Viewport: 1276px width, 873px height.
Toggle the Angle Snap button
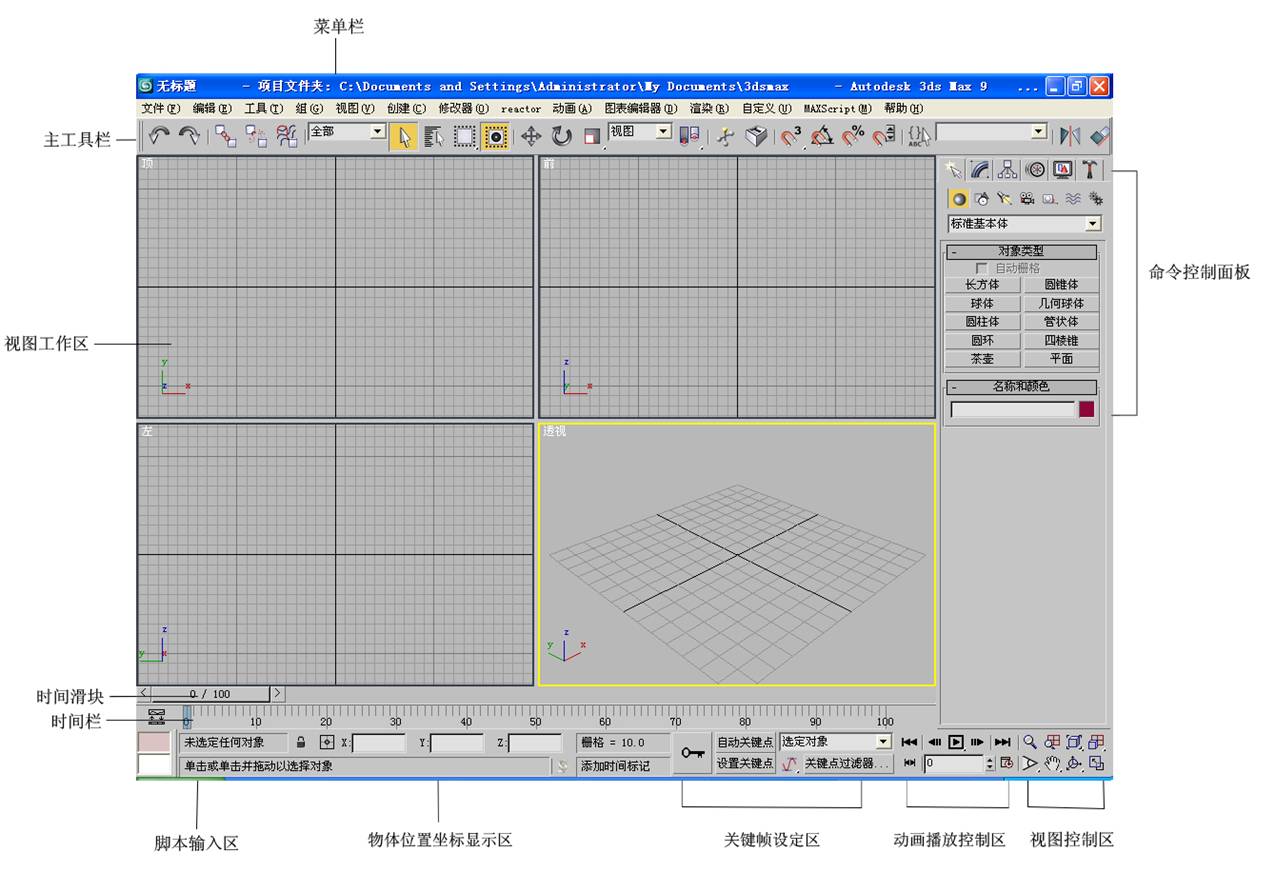(822, 137)
